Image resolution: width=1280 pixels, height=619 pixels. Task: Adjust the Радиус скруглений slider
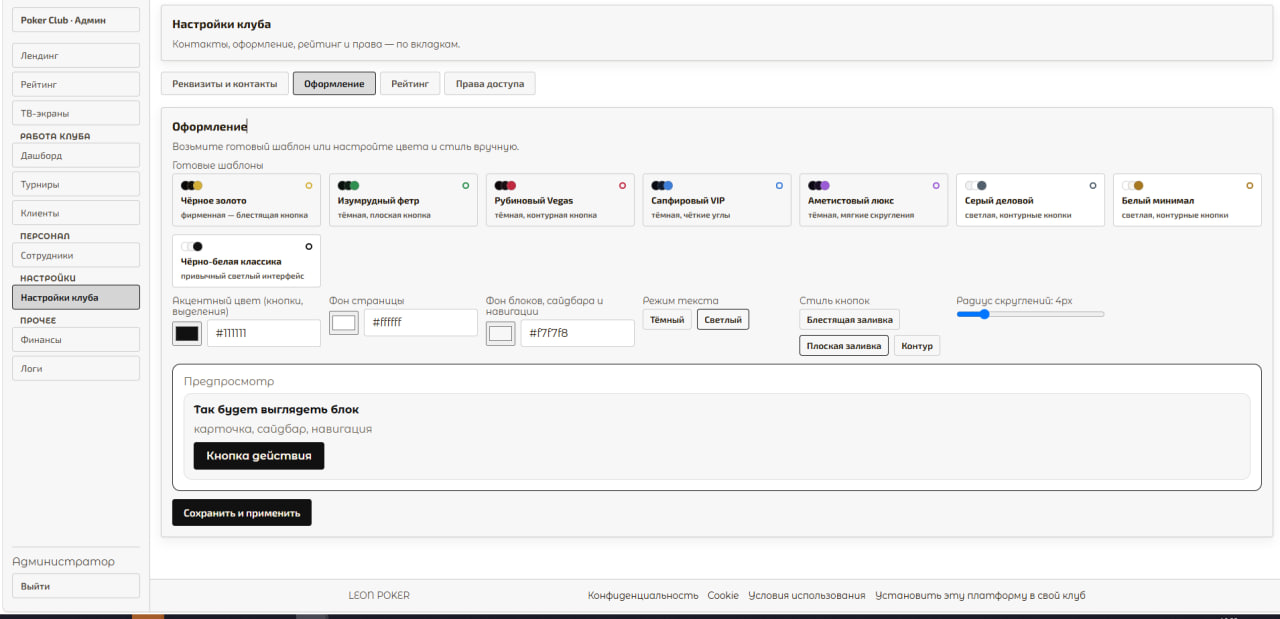coord(1031,314)
